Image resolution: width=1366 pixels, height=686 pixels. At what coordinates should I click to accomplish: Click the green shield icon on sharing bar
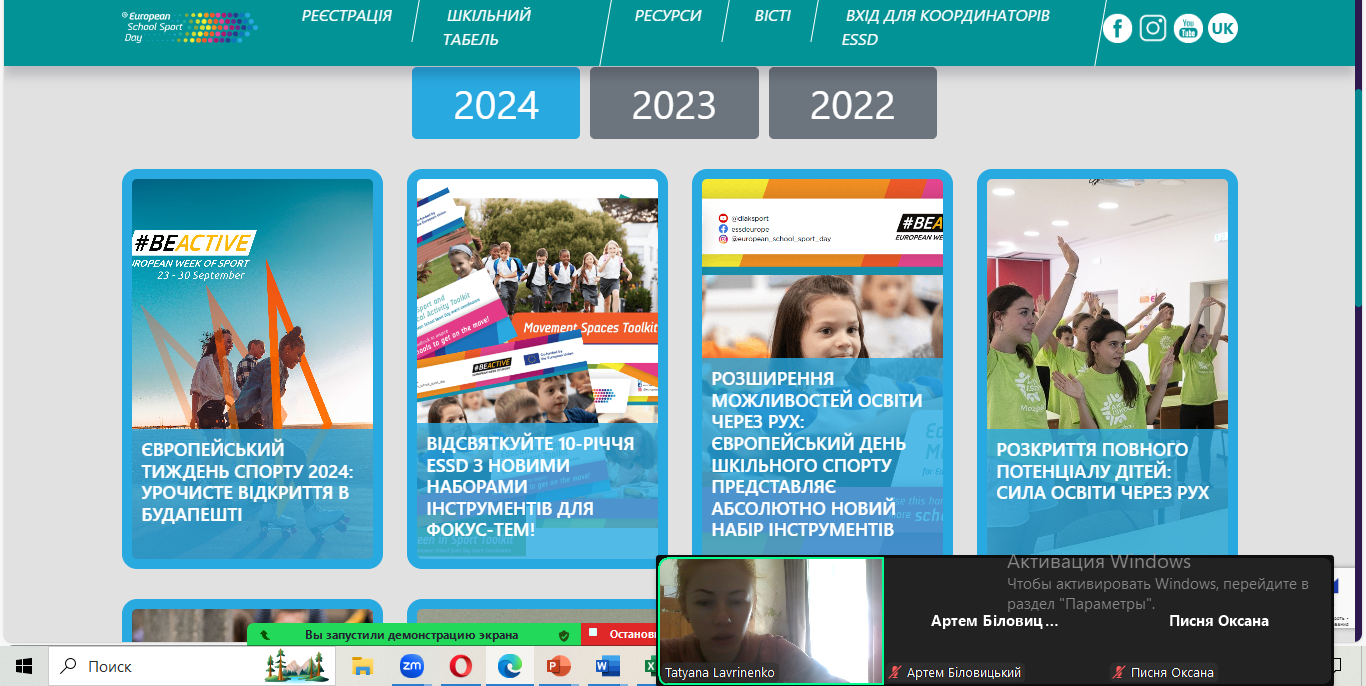(x=564, y=634)
